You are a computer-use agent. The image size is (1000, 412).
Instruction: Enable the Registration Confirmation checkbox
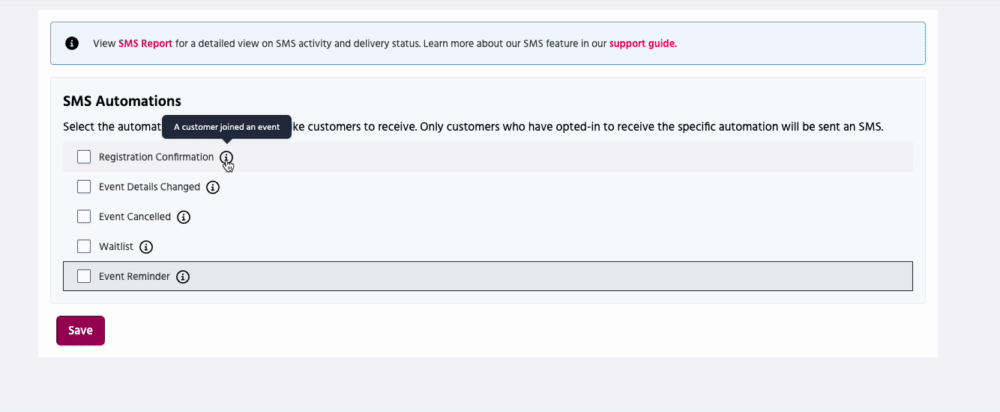pyautogui.click(x=84, y=157)
